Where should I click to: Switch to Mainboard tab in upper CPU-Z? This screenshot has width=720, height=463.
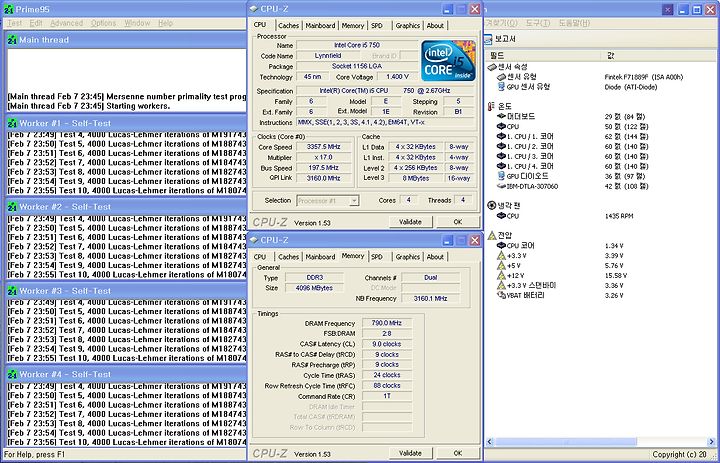(x=320, y=26)
